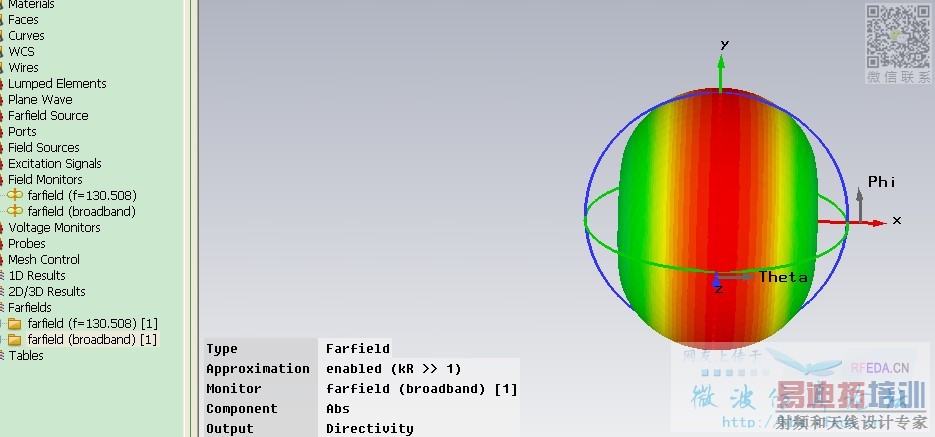Image resolution: width=935 pixels, height=437 pixels.
Task: Select the Materials tree item
Action: (31, 5)
